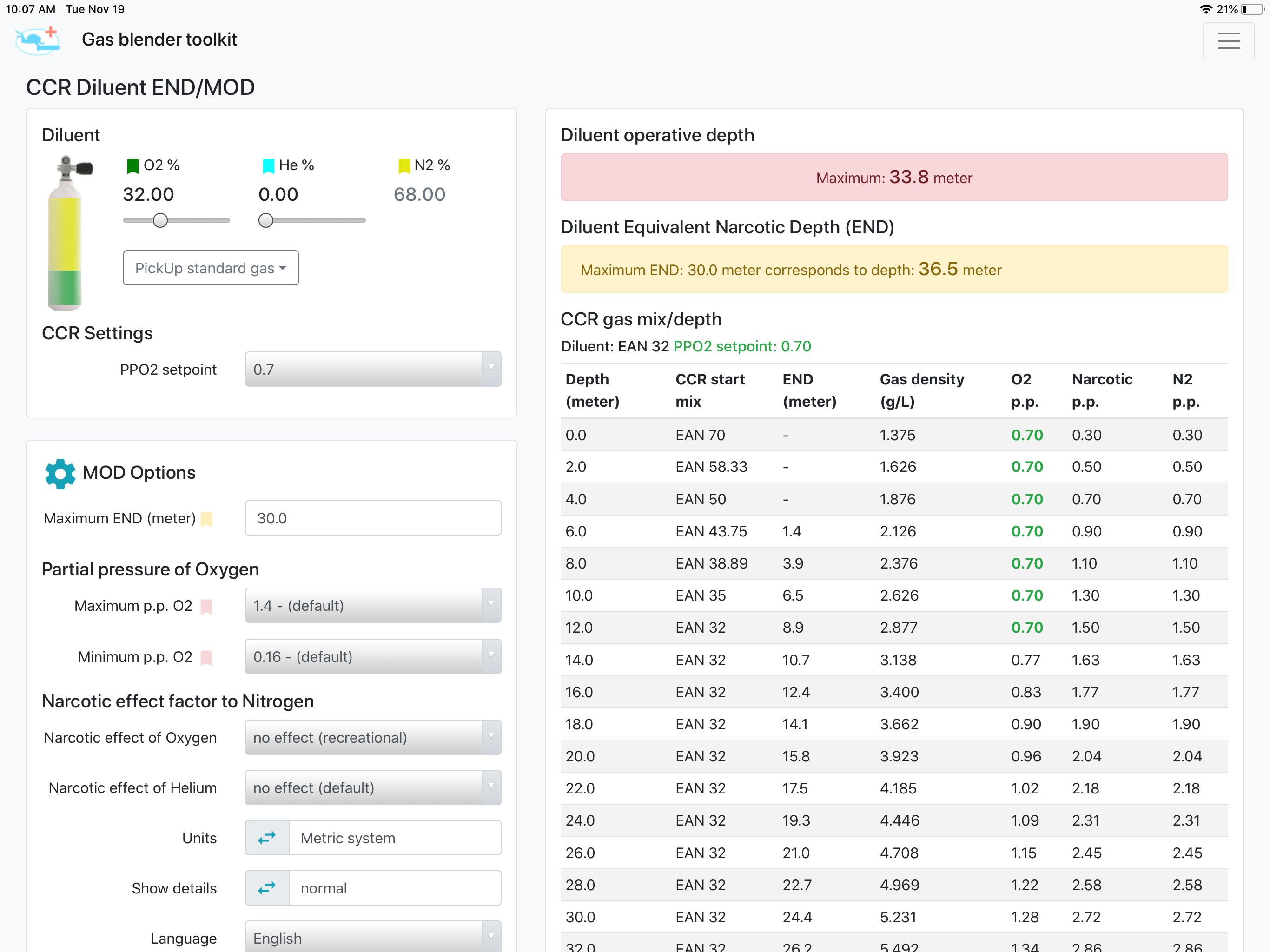Click the yellow Maximum END bookmark marker
Viewport: 1270px width, 952px height.
tap(207, 519)
